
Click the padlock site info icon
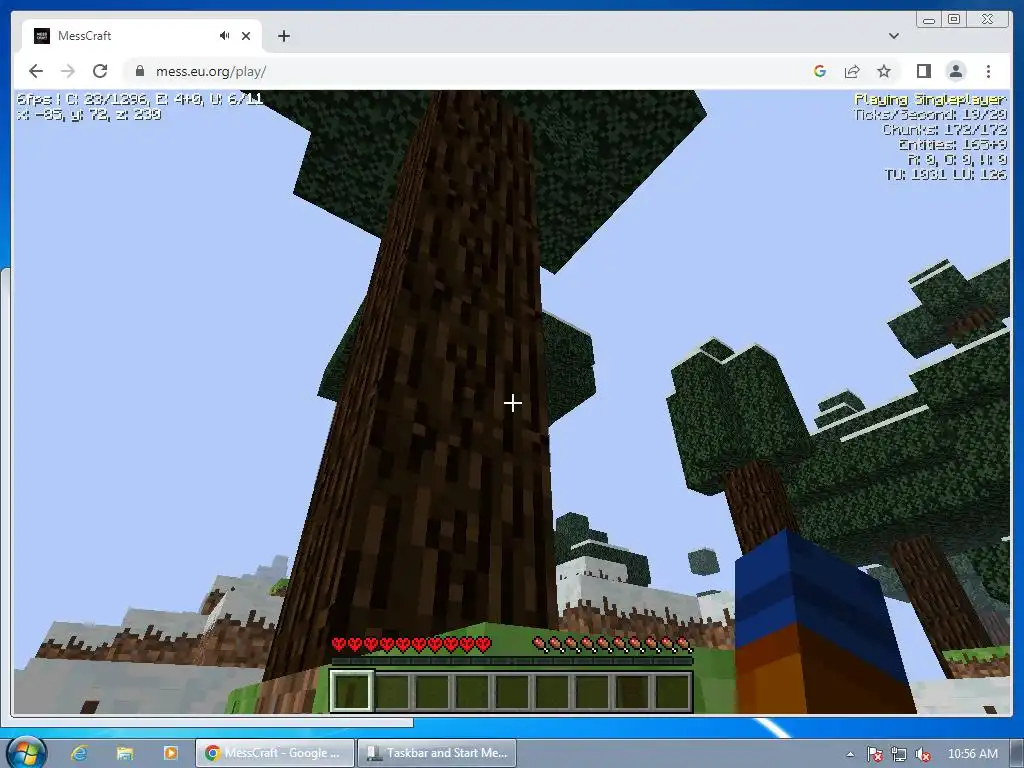(139, 71)
